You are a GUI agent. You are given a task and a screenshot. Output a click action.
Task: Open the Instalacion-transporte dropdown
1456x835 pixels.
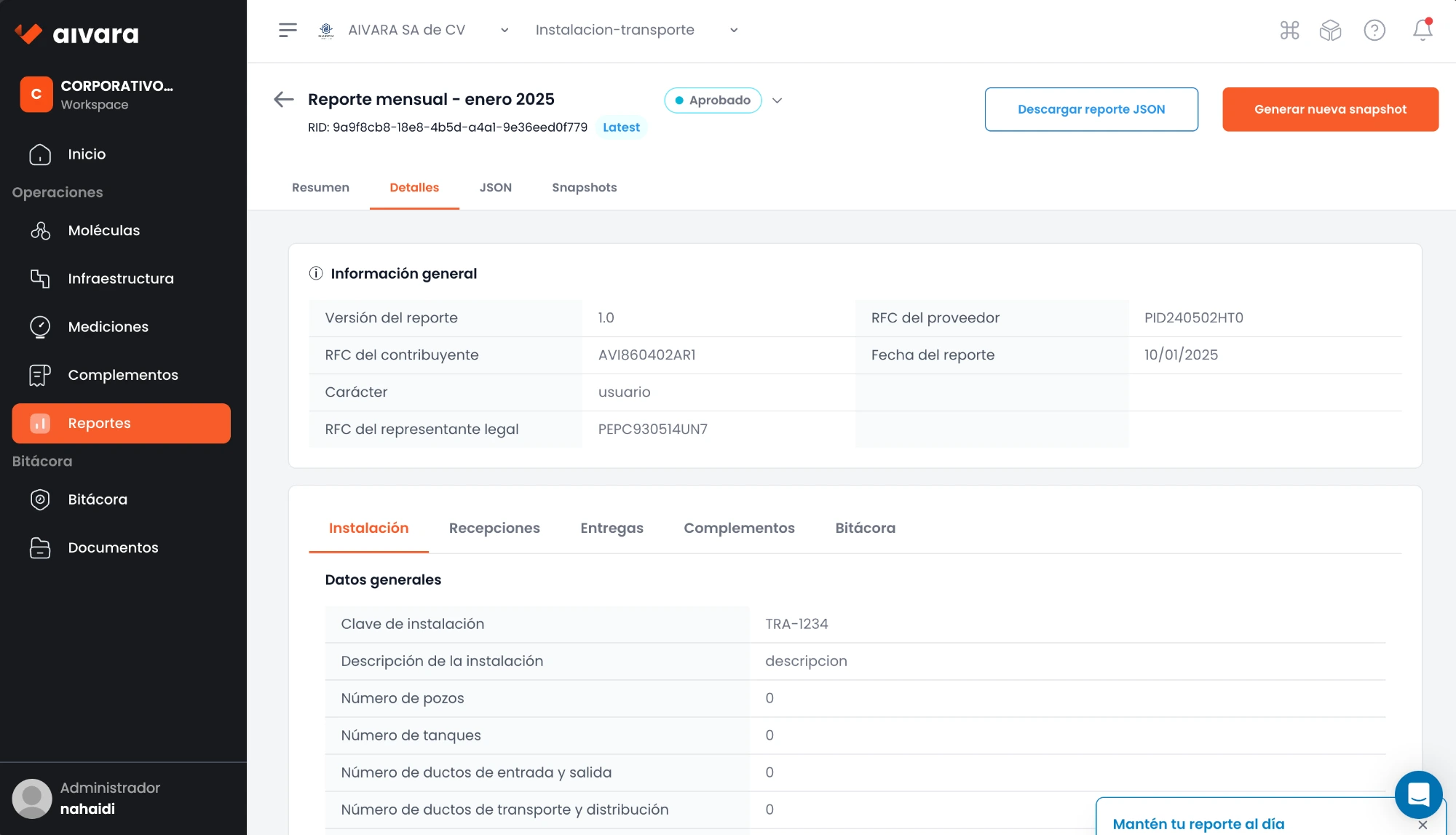637,30
